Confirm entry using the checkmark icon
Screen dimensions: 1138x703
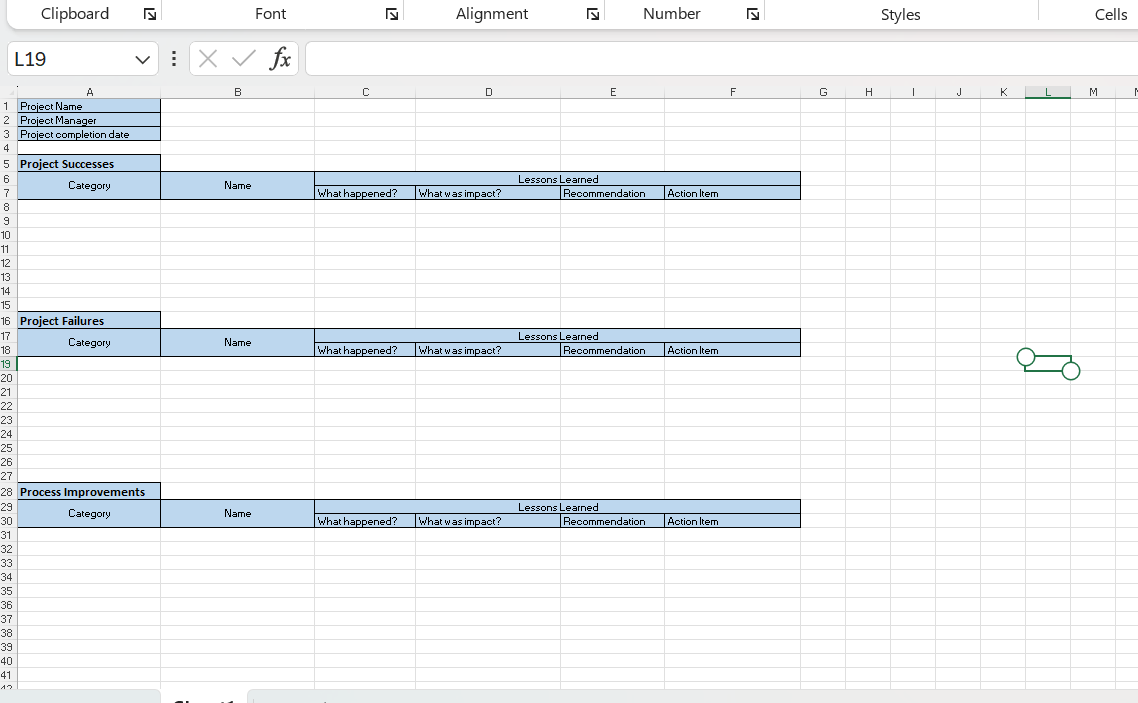pyautogui.click(x=242, y=58)
